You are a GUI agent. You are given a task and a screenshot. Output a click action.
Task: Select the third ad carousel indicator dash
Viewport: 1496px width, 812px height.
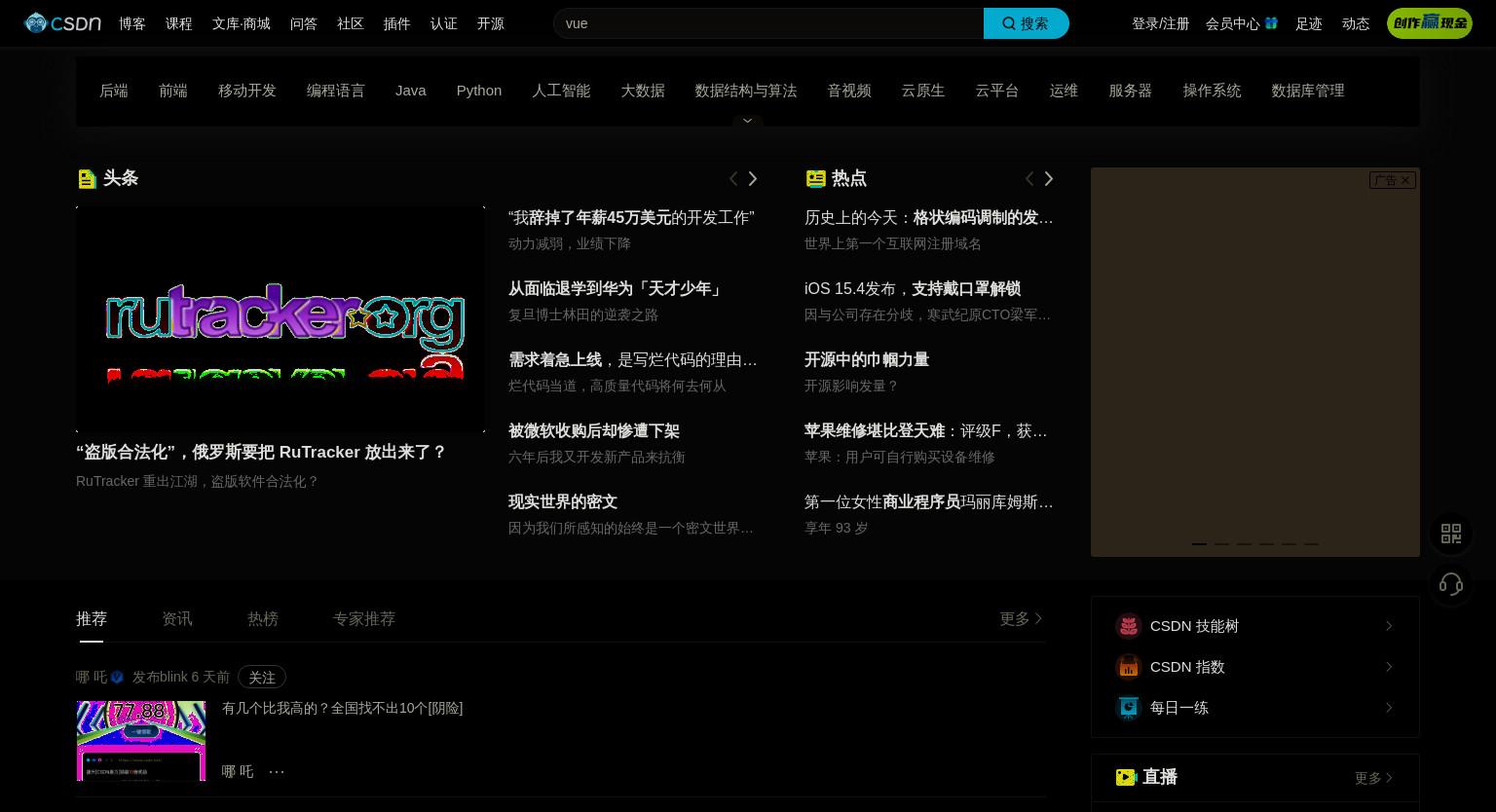pyautogui.click(x=1244, y=544)
